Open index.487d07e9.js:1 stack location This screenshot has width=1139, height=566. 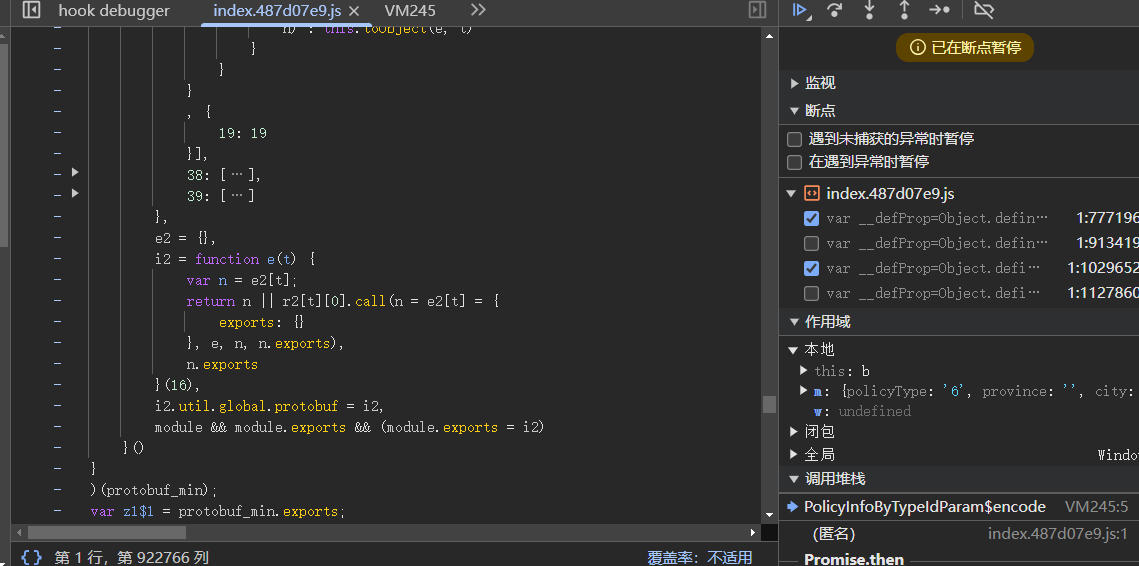coord(1058,534)
